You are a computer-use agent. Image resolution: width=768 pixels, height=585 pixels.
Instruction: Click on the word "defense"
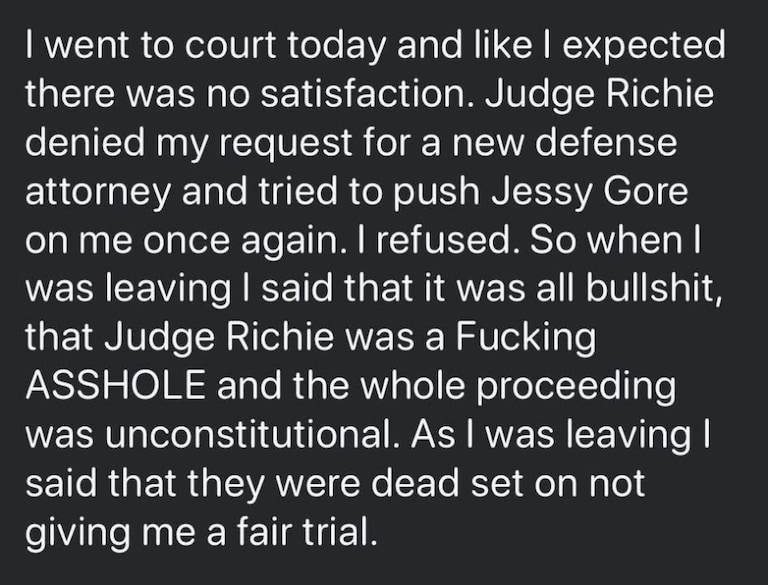click(x=606, y=142)
